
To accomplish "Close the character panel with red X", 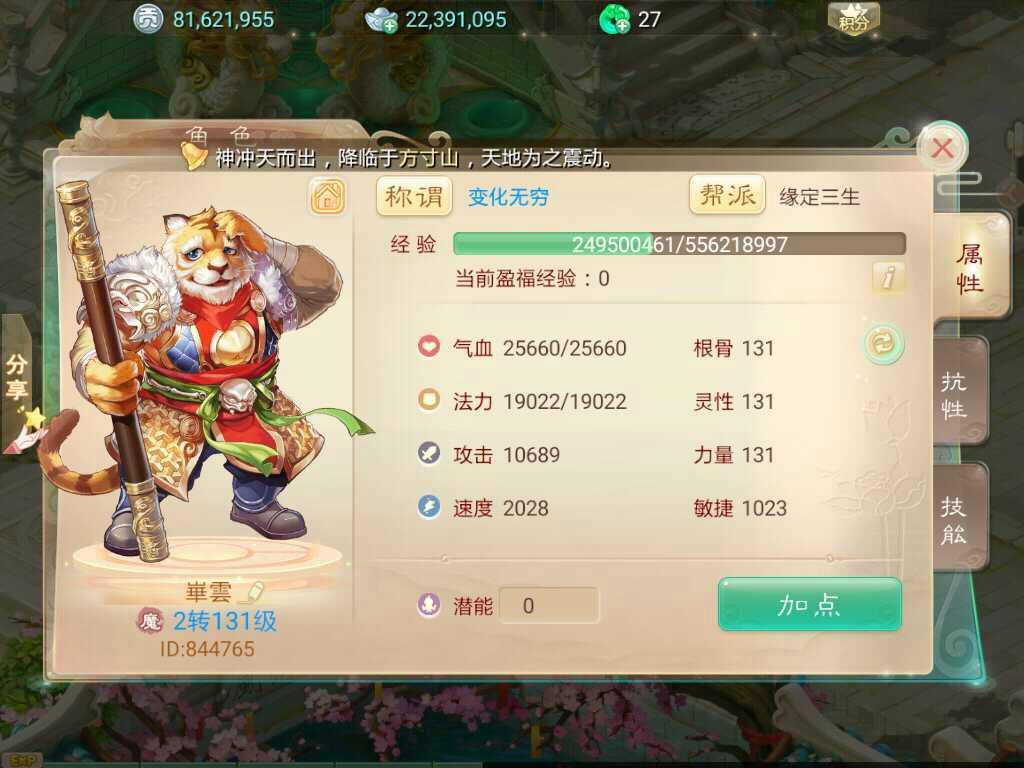I will coord(942,148).
